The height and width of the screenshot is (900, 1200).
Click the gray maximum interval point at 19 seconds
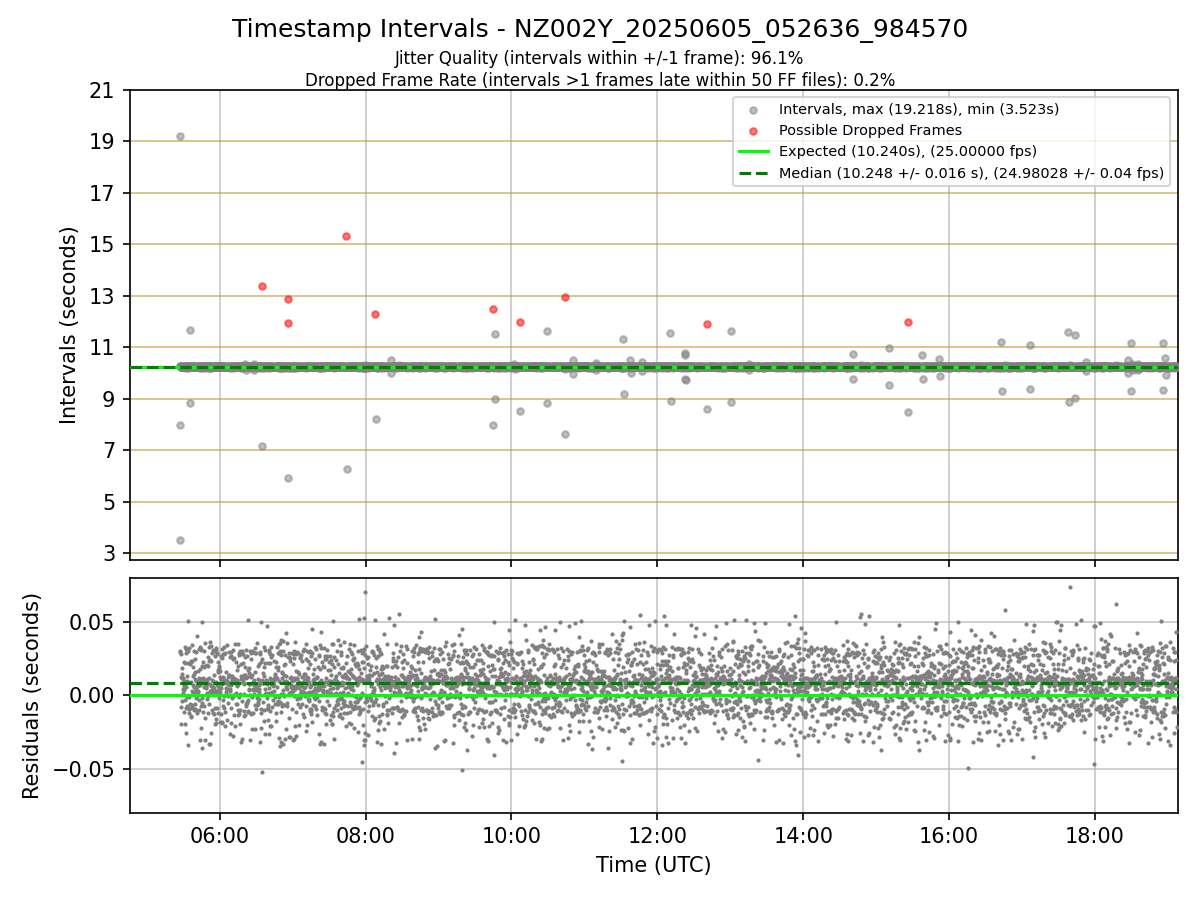(180, 136)
